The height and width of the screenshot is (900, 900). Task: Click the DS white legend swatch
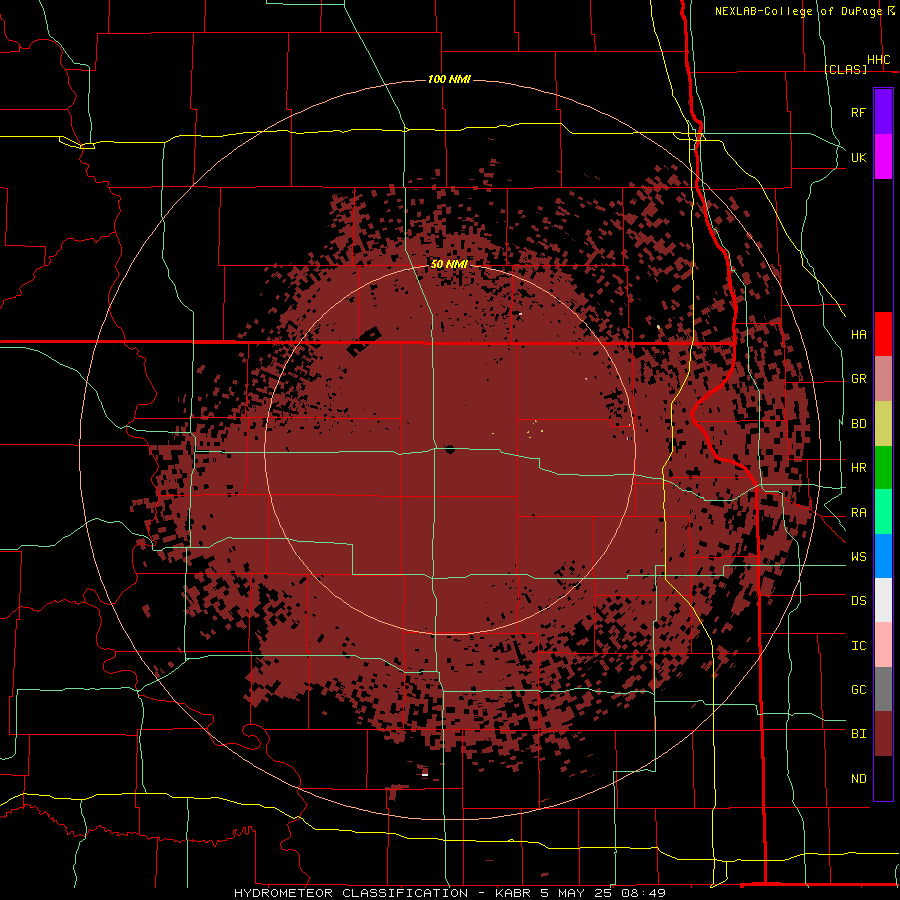pyautogui.click(x=883, y=600)
